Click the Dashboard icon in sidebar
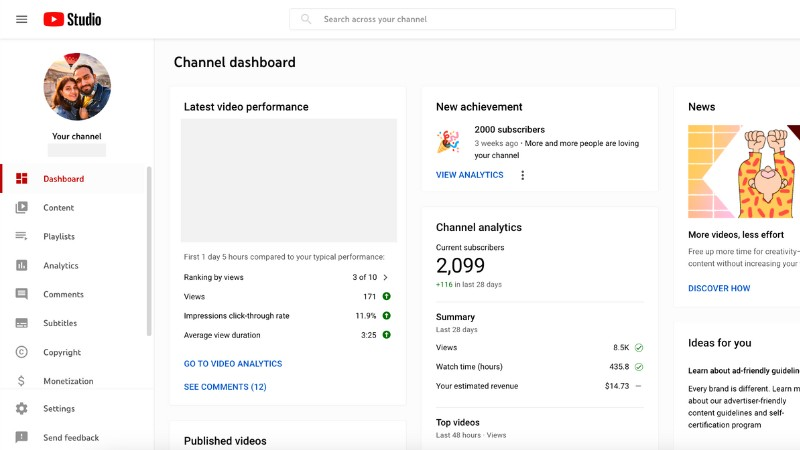 click(x=21, y=179)
